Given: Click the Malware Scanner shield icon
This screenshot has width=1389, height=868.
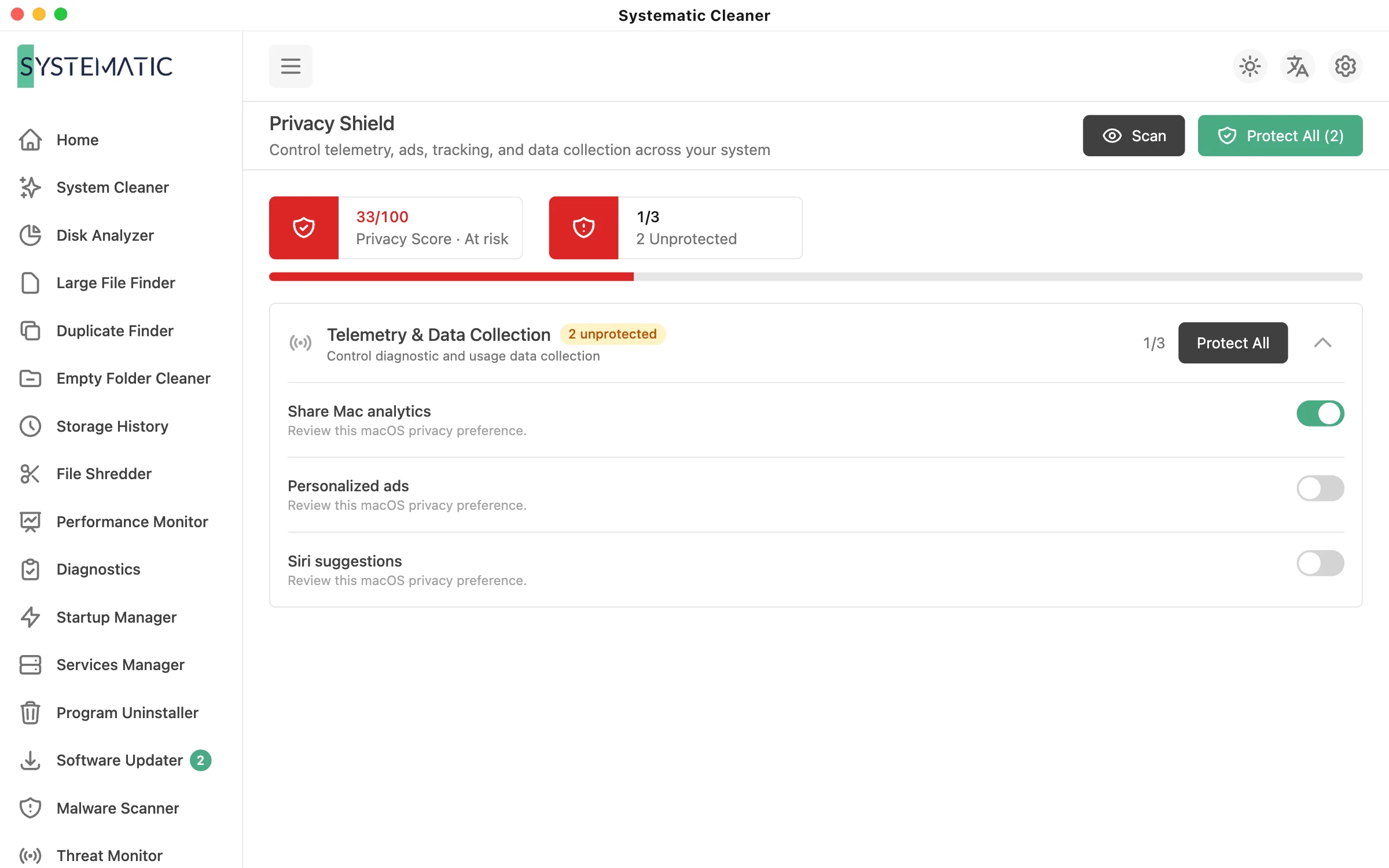Looking at the screenshot, I should pyautogui.click(x=30, y=808).
